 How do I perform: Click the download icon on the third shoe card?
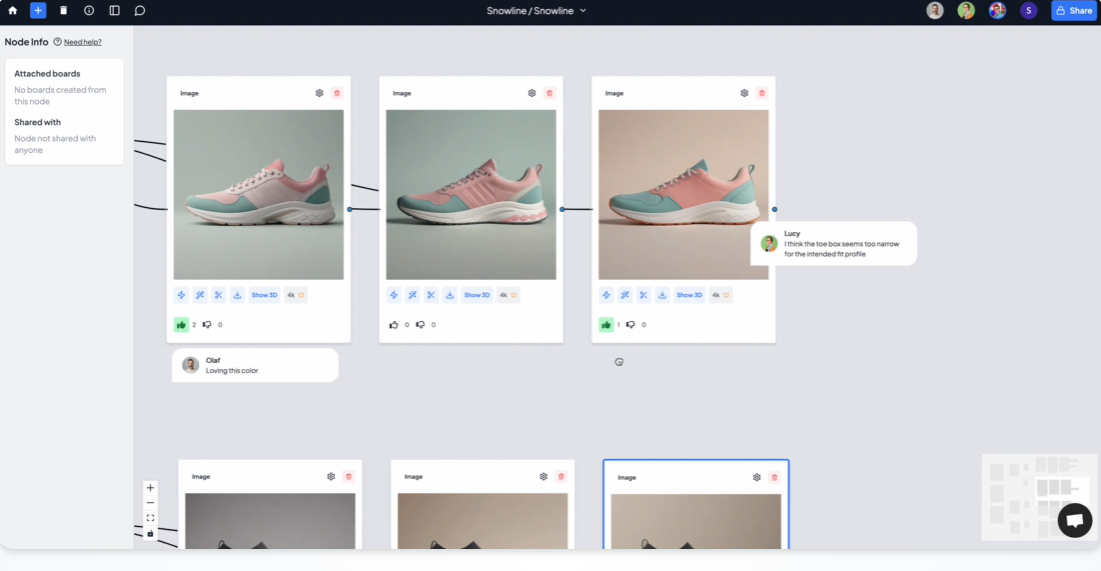[662, 295]
